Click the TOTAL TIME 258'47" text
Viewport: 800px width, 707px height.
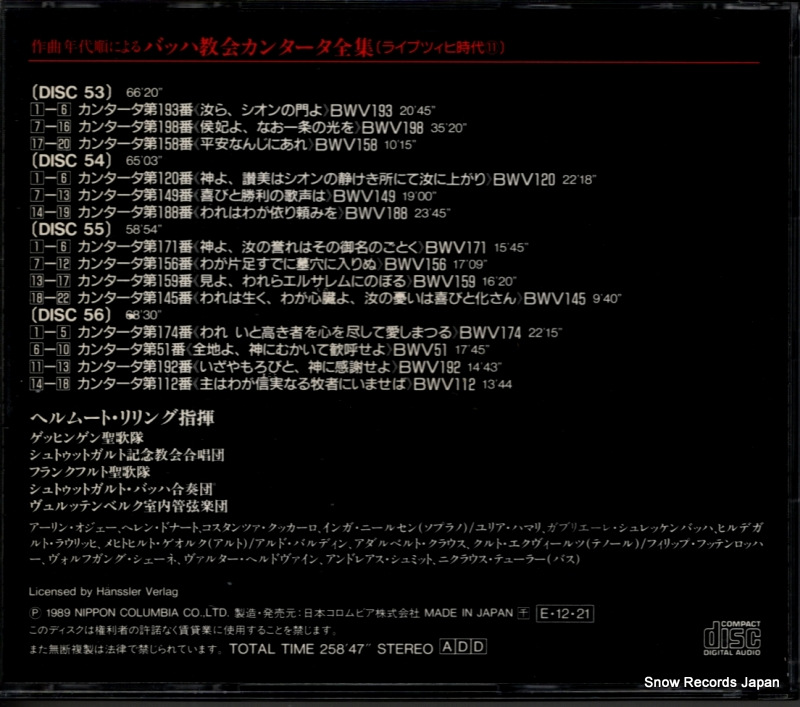click(300, 648)
